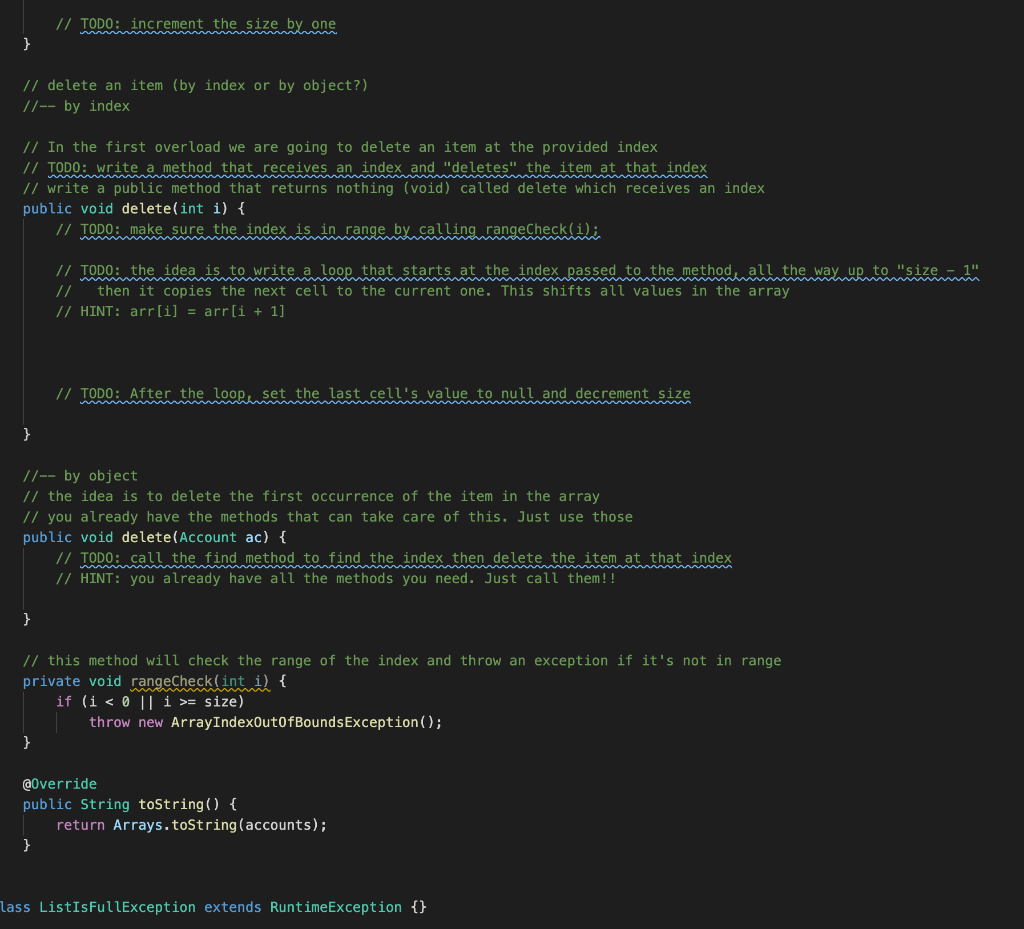The width and height of the screenshot is (1024, 929).
Task: Click the extends keyword on the last line
Action: [x=232, y=907]
